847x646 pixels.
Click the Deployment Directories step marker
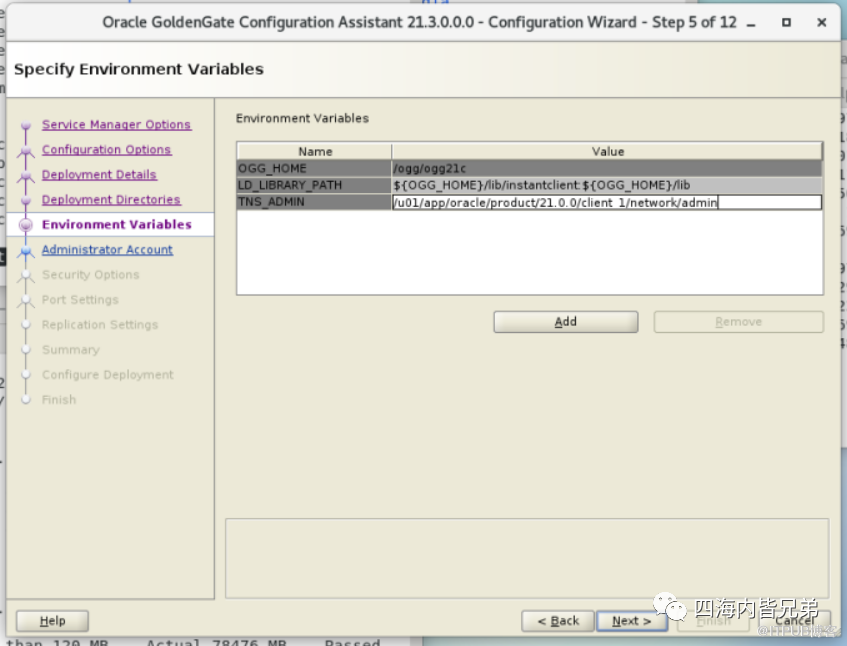[25, 200]
